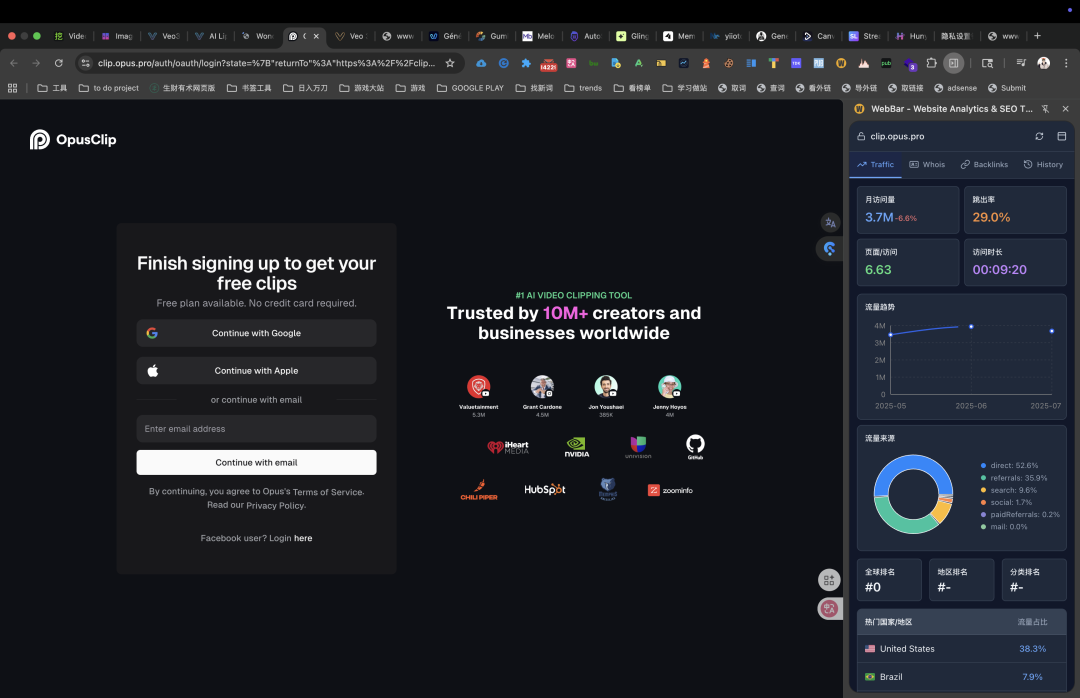Go back to previous page
This screenshot has width=1080, height=698.
pyautogui.click(x=14, y=63)
